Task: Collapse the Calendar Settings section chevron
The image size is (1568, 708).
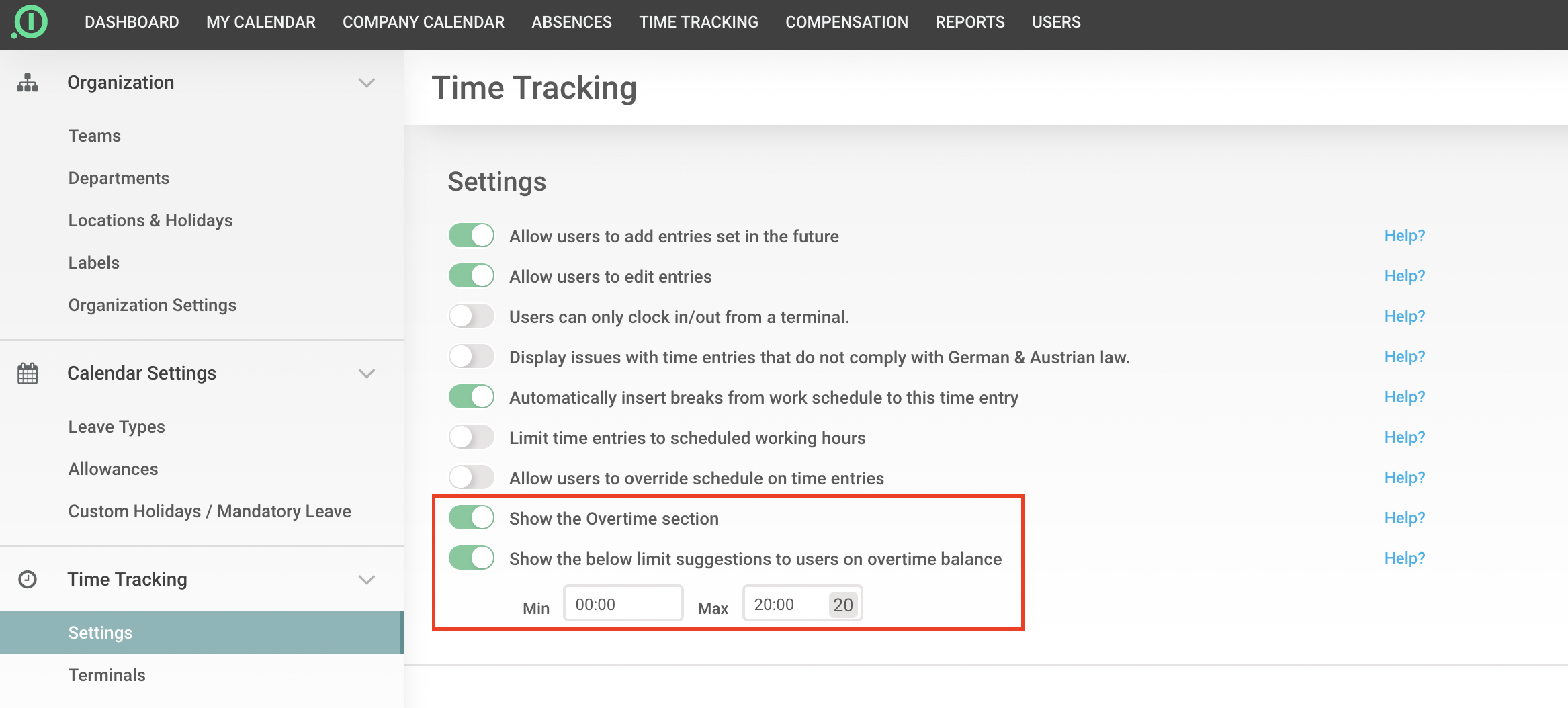Action: [x=366, y=373]
